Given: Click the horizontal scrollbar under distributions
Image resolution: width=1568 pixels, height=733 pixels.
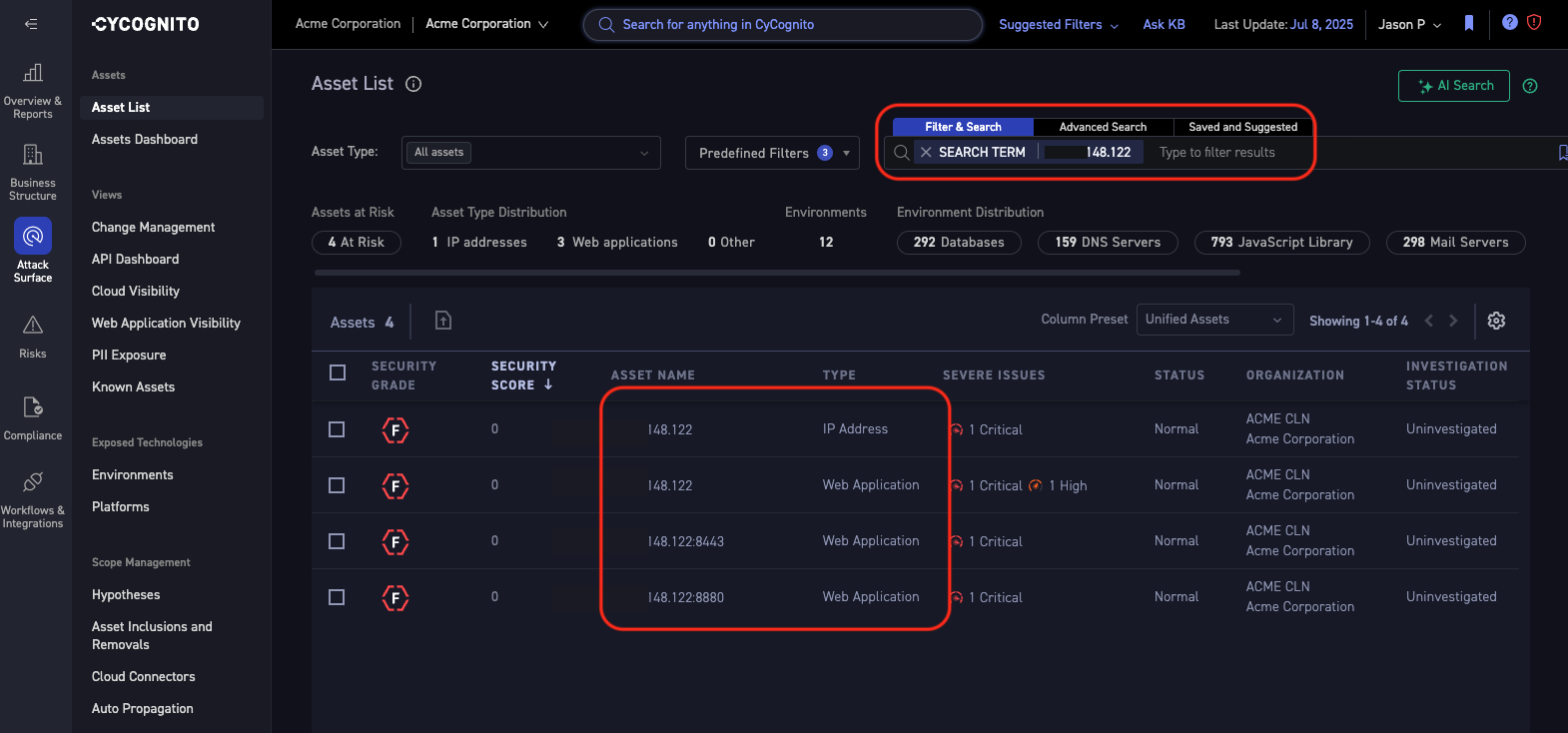Looking at the screenshot, I should point(777,273).
